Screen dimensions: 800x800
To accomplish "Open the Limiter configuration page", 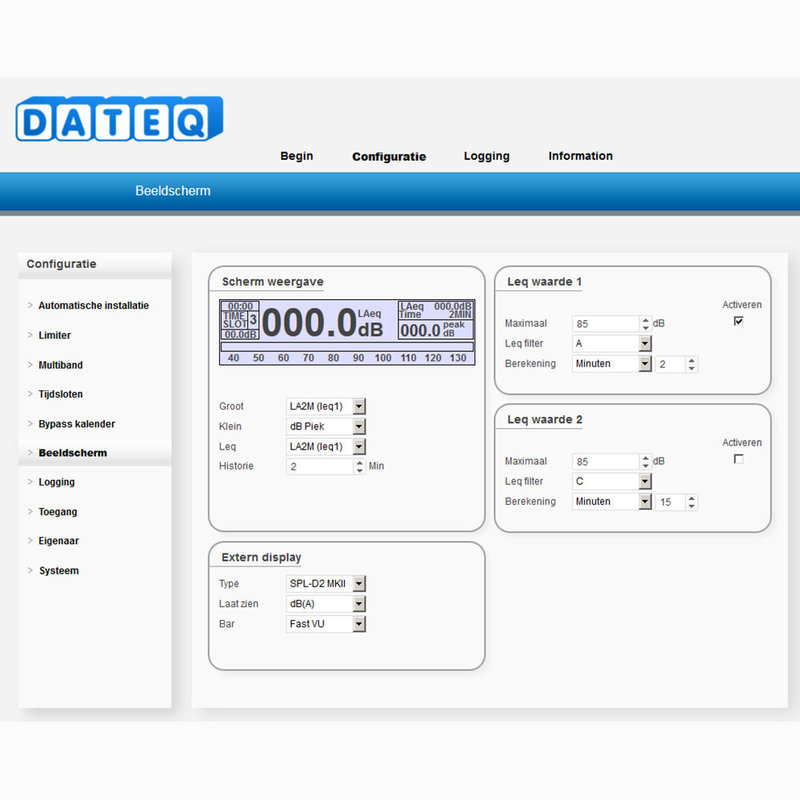I will coord(56,335).
